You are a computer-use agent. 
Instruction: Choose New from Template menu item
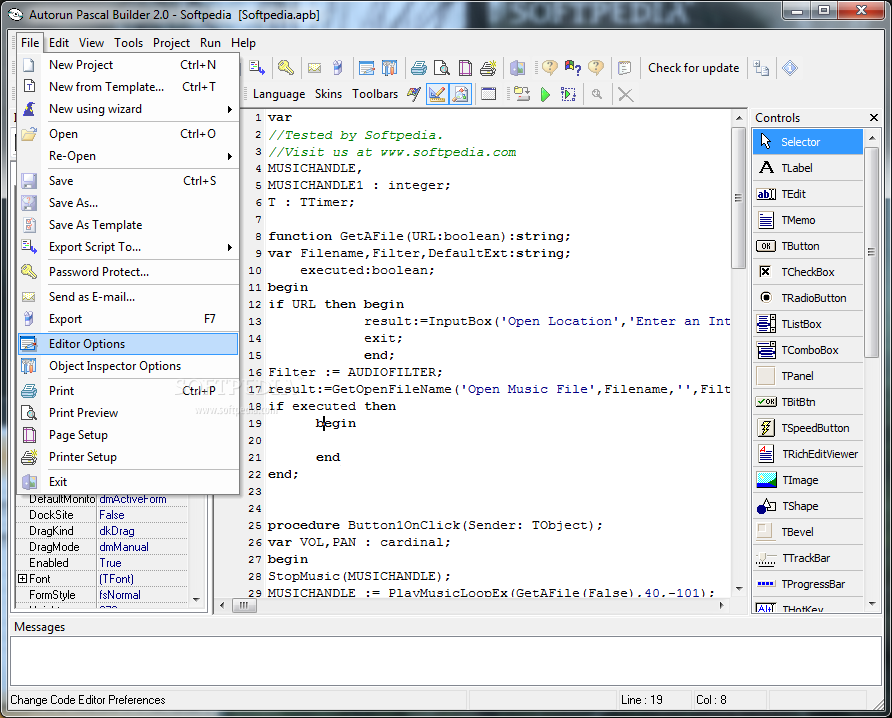pos(128,87)
